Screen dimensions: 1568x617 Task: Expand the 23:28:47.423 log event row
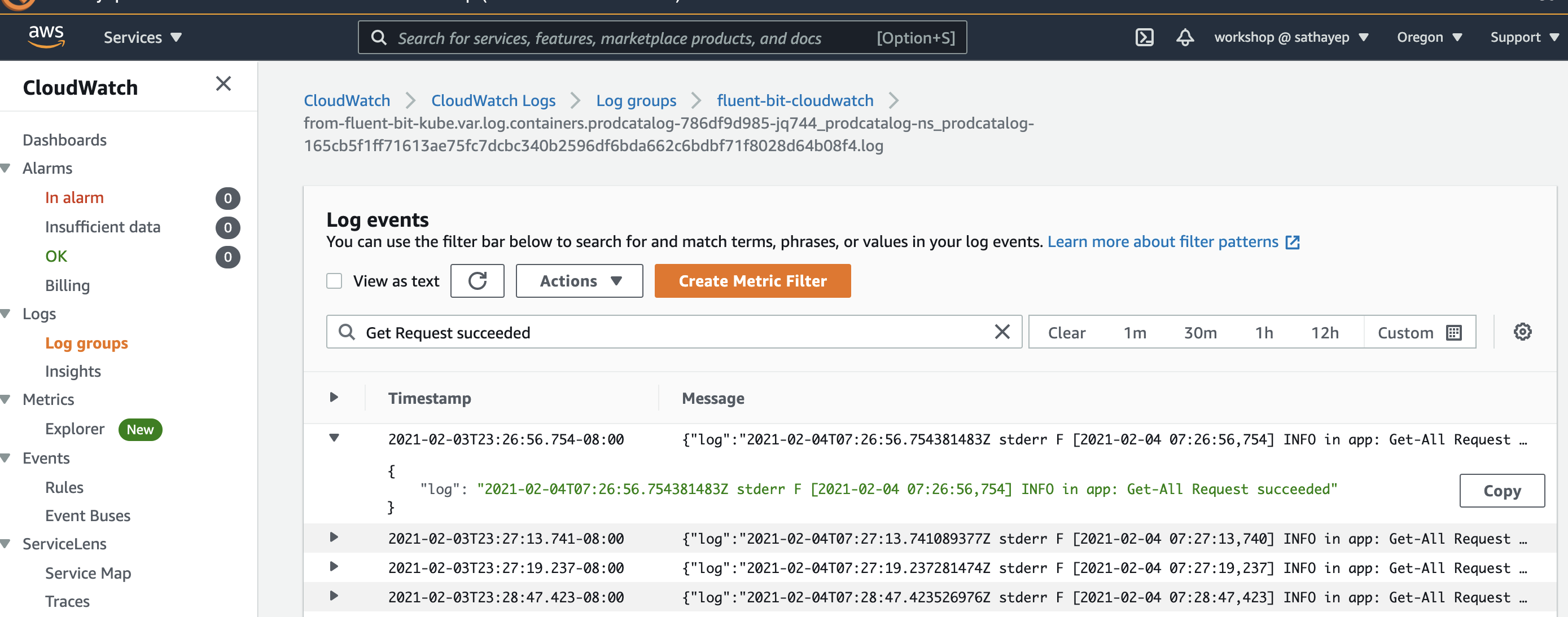(334, 596)
